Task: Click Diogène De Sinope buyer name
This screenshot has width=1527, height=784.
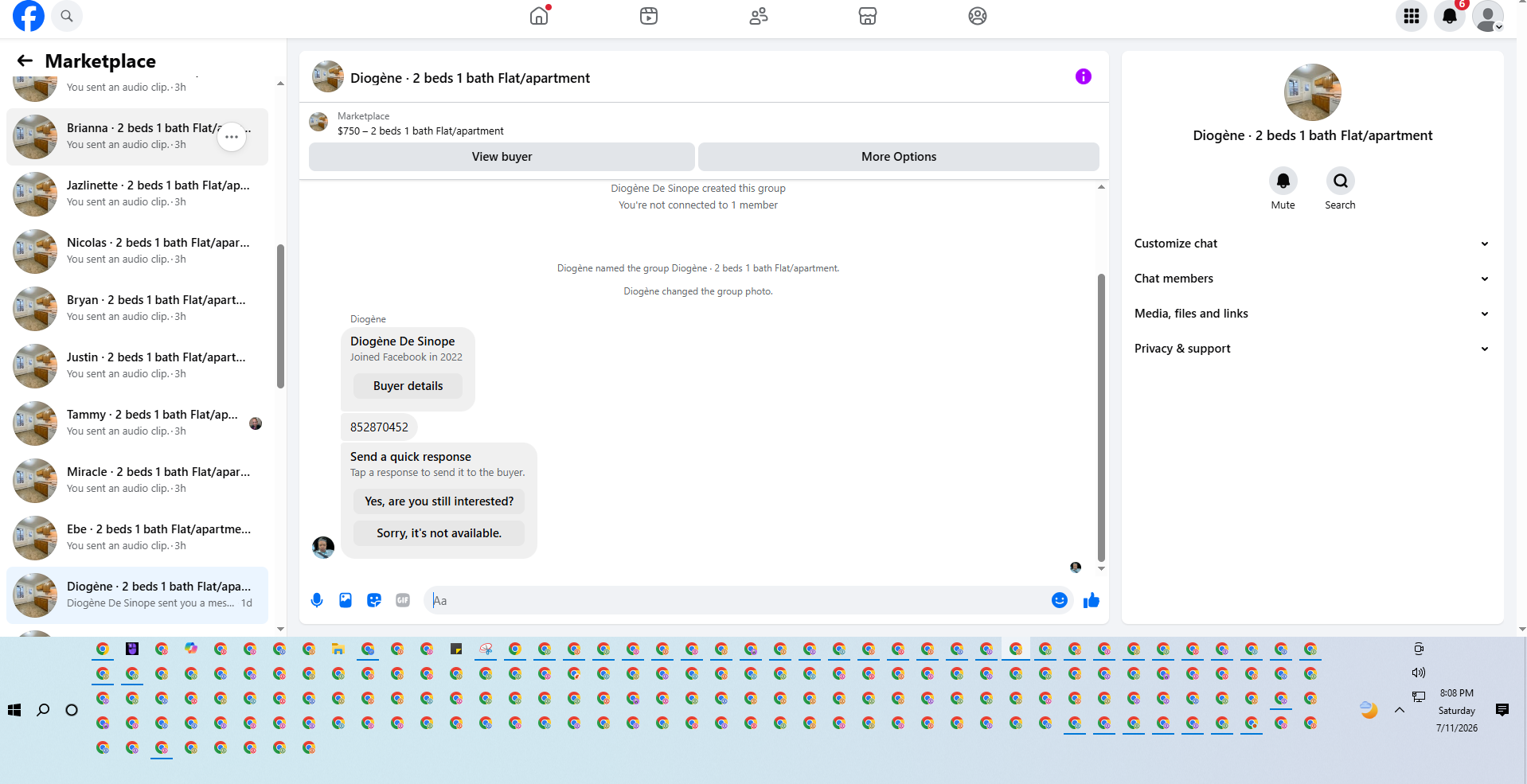Action: coord(402,341)
